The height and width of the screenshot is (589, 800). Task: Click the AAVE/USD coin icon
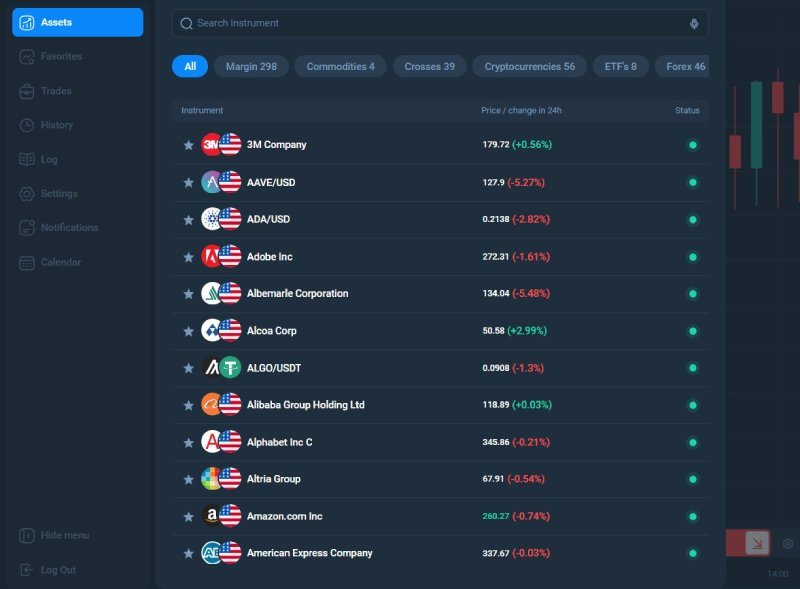point(210,182)
